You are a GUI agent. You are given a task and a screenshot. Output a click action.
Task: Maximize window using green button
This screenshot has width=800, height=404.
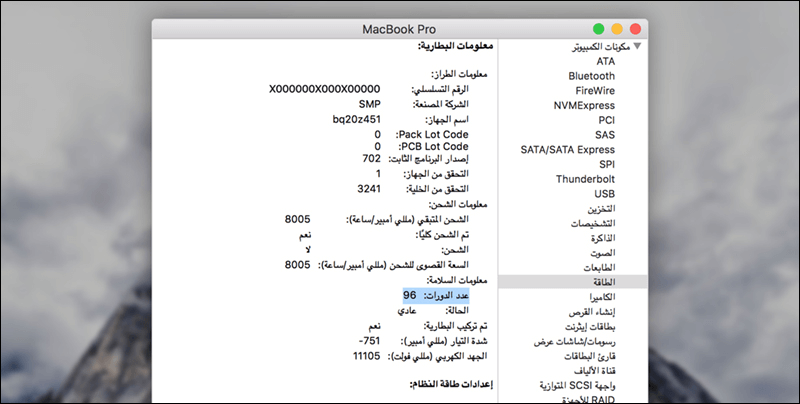click(598, 29)
